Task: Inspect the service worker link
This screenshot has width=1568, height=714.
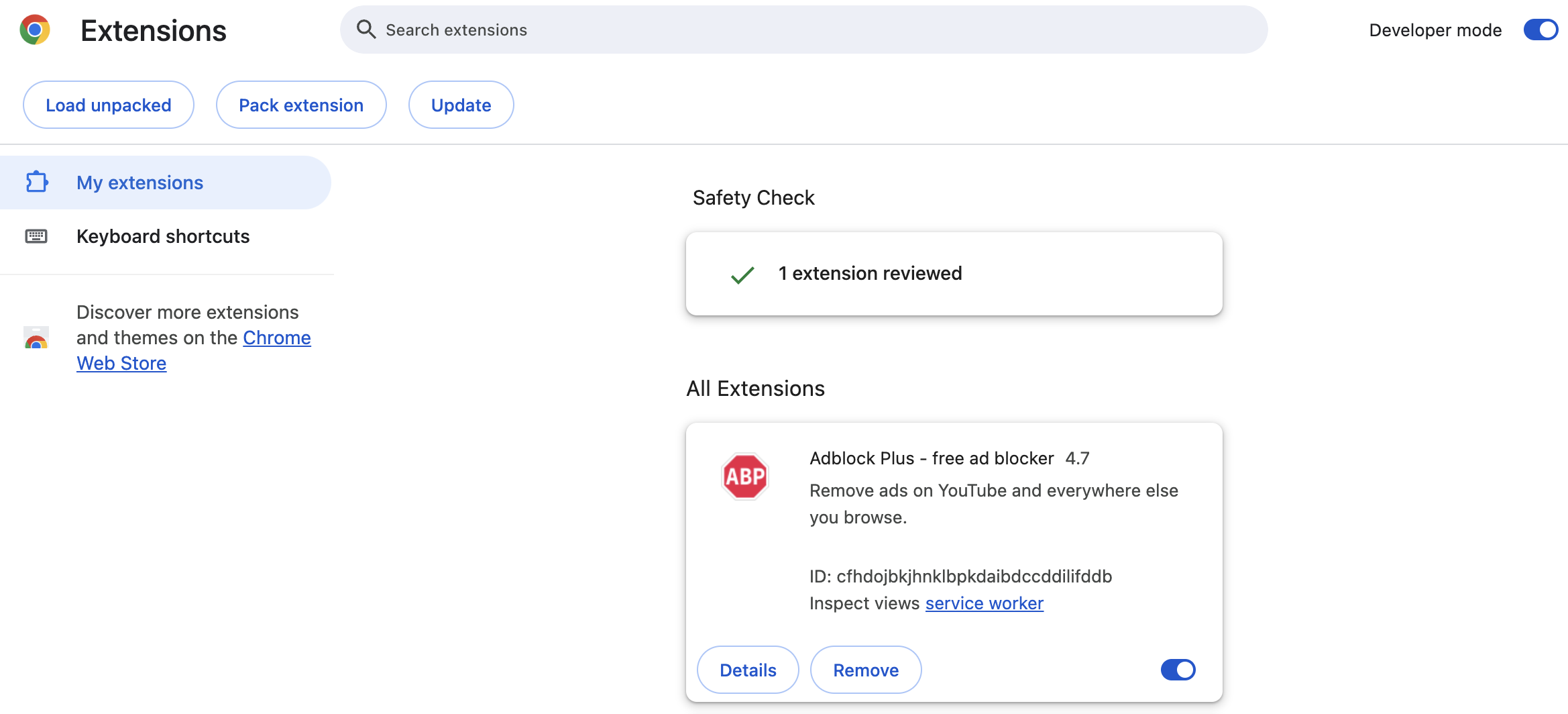Action: pos(985,603)
